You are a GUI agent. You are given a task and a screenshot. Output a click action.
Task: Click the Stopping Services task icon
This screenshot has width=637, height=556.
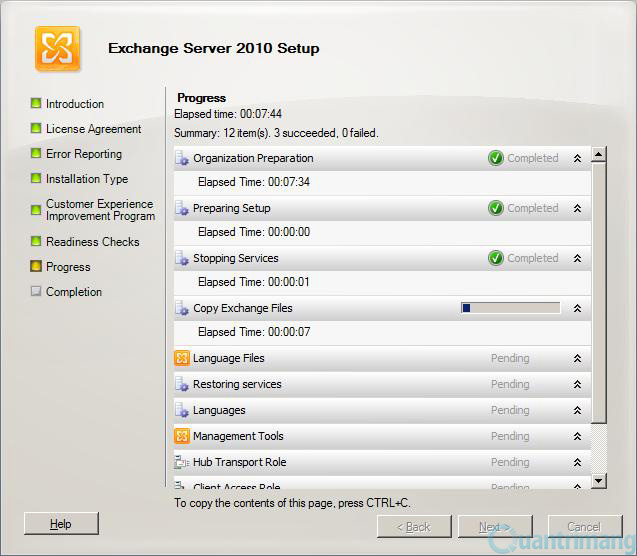point(182,258)
